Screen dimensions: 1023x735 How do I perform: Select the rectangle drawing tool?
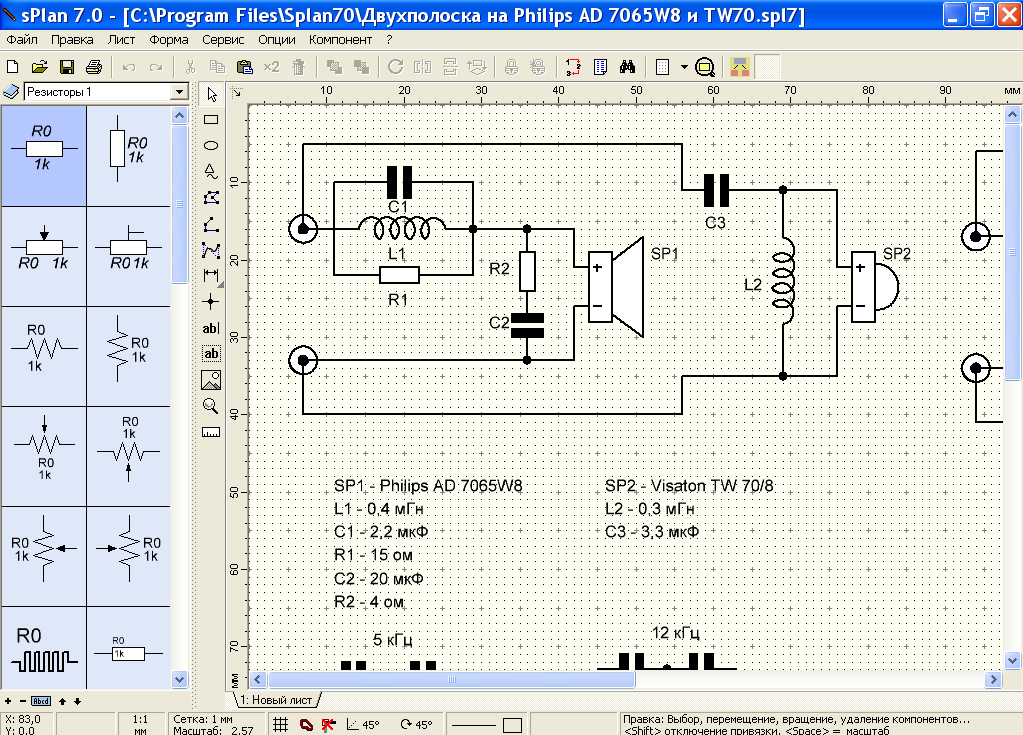[x=211, y=120]
